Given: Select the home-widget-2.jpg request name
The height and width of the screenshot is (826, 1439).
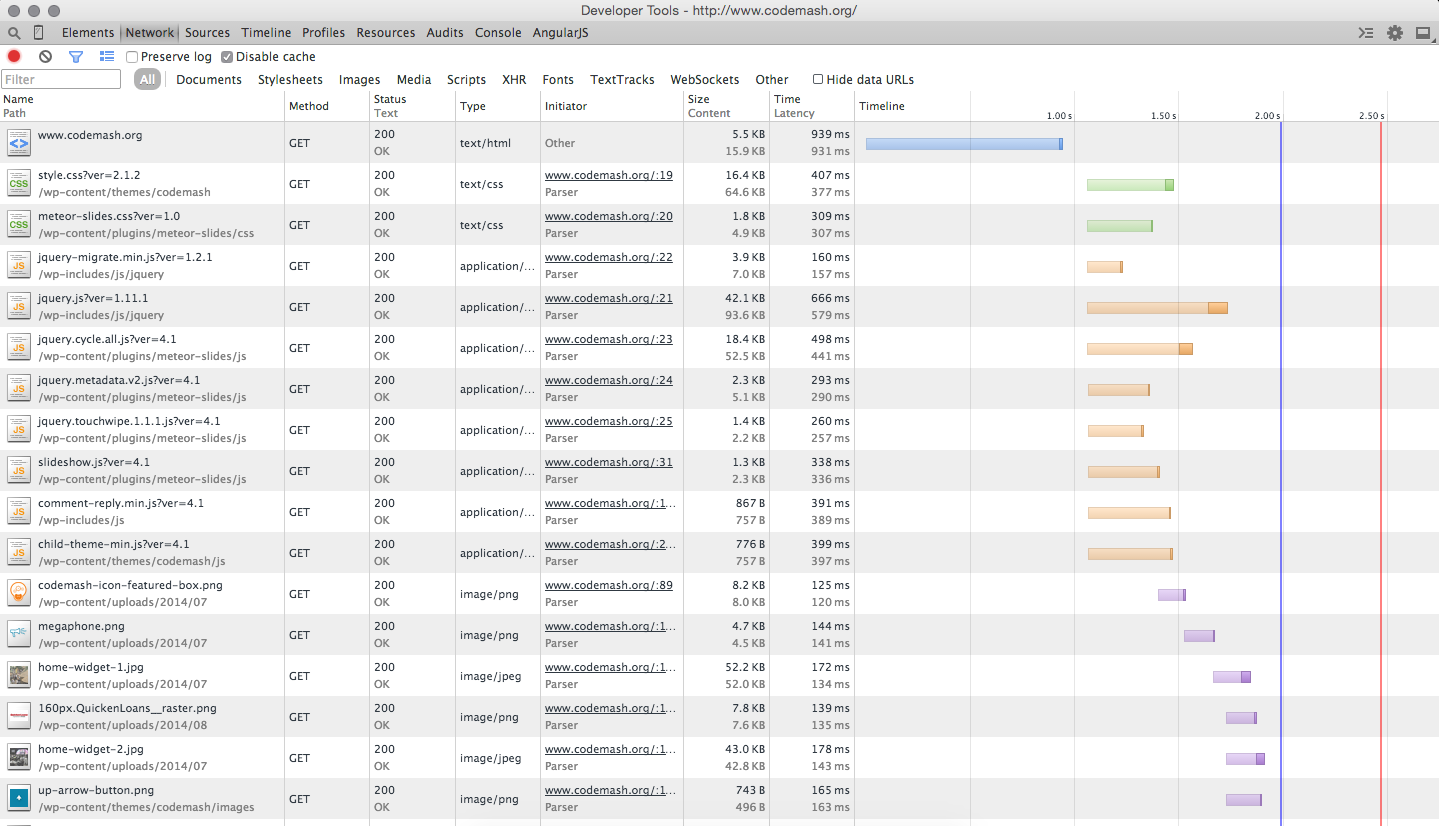Looking at the screenshot, I should (x=91, y=749).
